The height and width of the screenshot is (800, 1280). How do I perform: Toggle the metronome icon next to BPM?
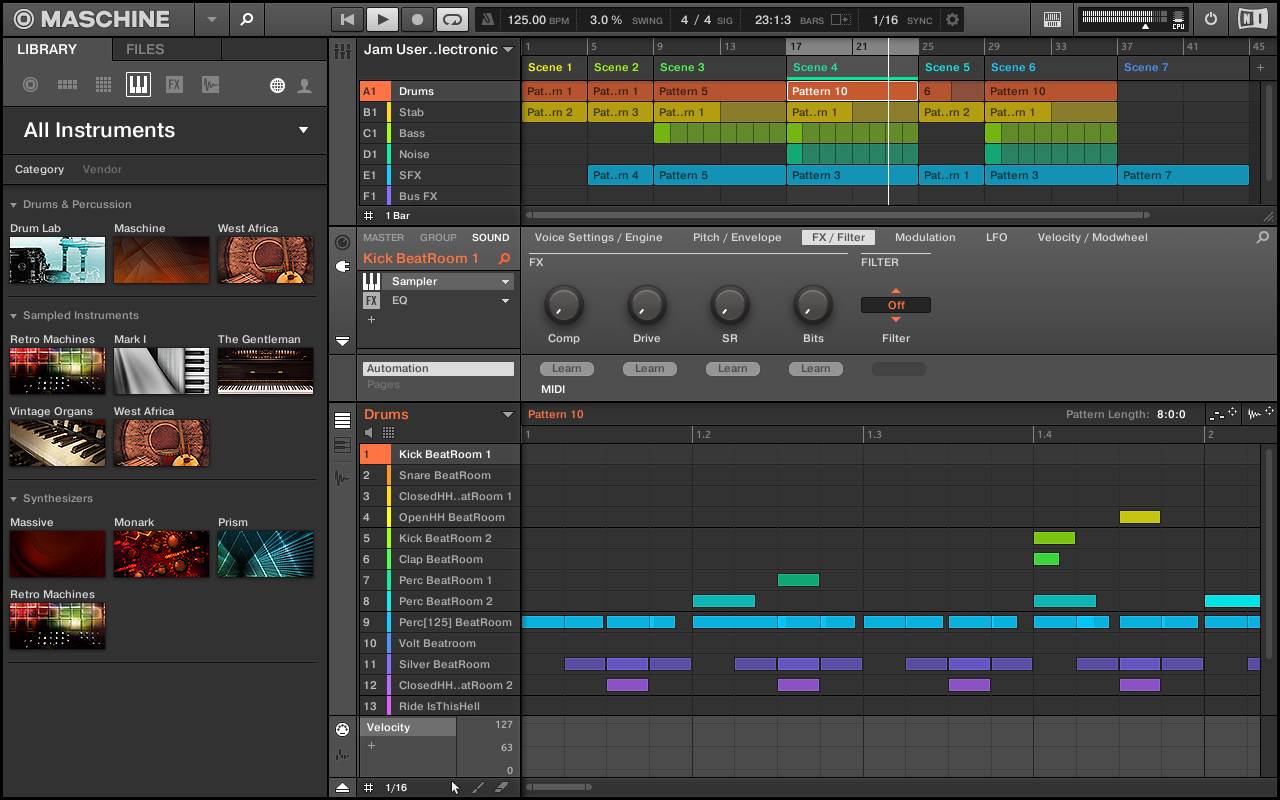[x=488, y=19]
